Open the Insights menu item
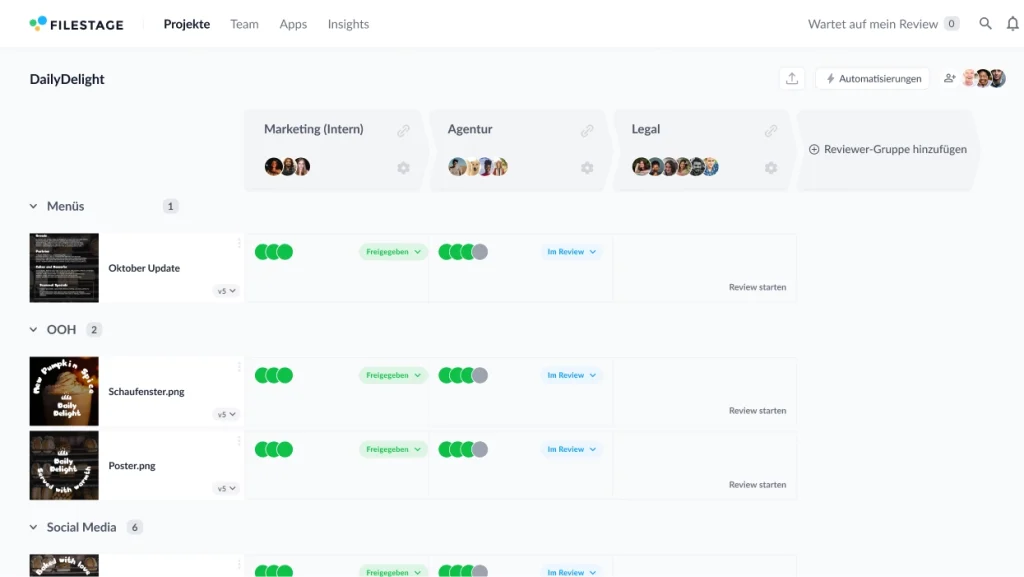Image resolution: width=1024 pixels, height=577 pixels. (348, 24)
